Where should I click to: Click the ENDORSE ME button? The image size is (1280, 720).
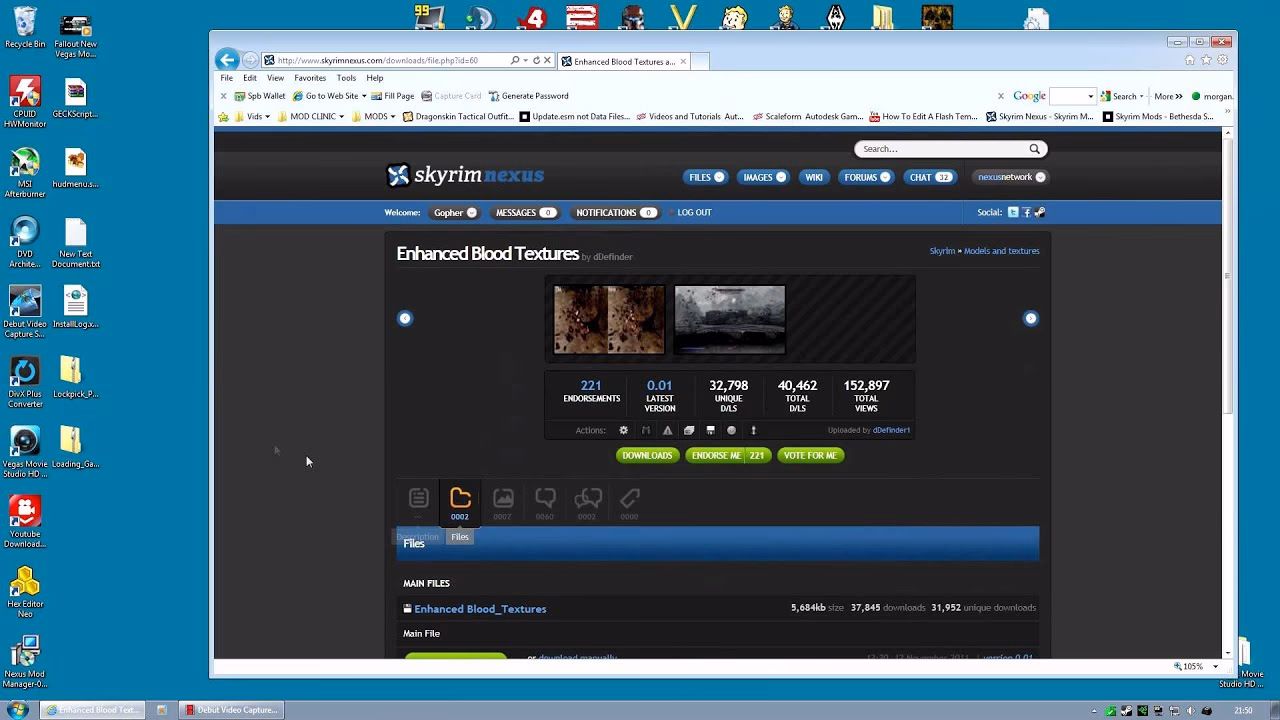point(728,455)
